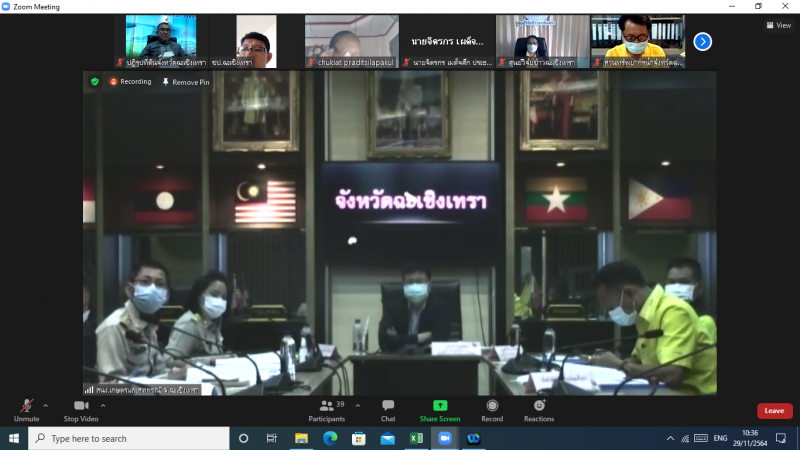Click taskbar search box
Image resolution: width=800 pixels, height=450 pixels.
tap(129, 438)
